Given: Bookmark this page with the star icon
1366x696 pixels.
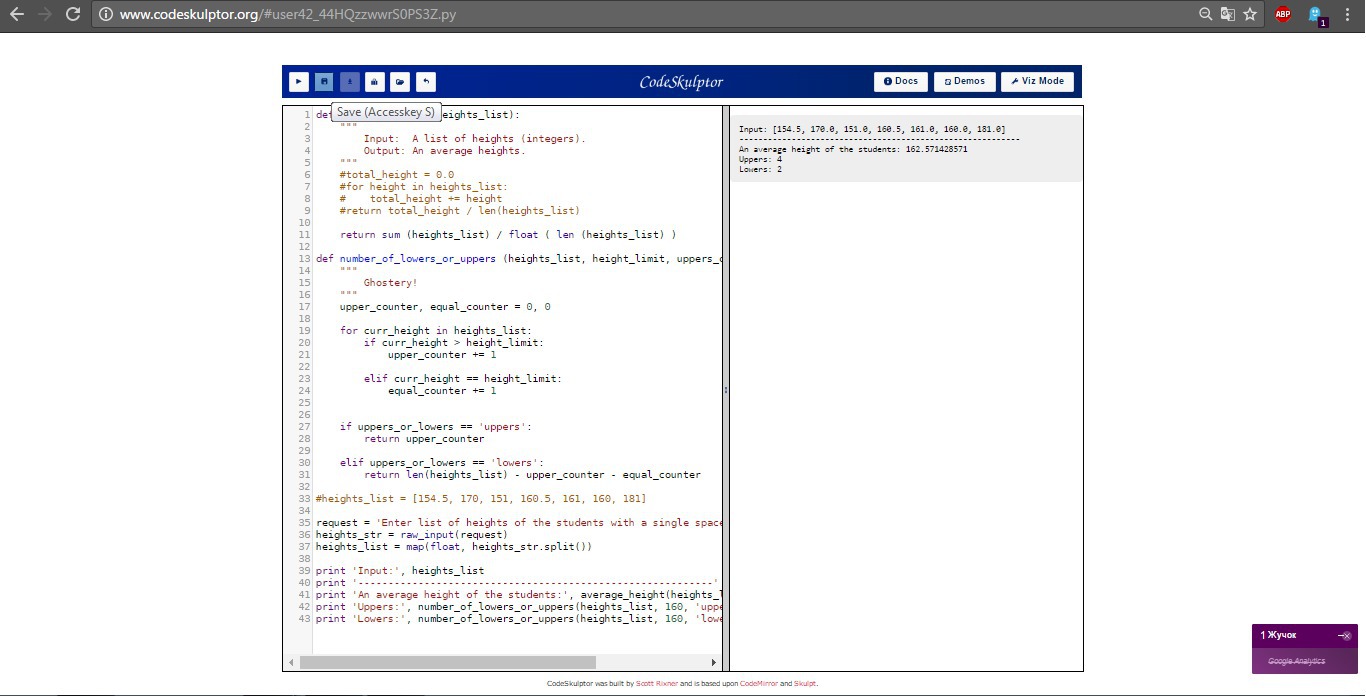Looking at the screenshot, I should (1250, 15).
